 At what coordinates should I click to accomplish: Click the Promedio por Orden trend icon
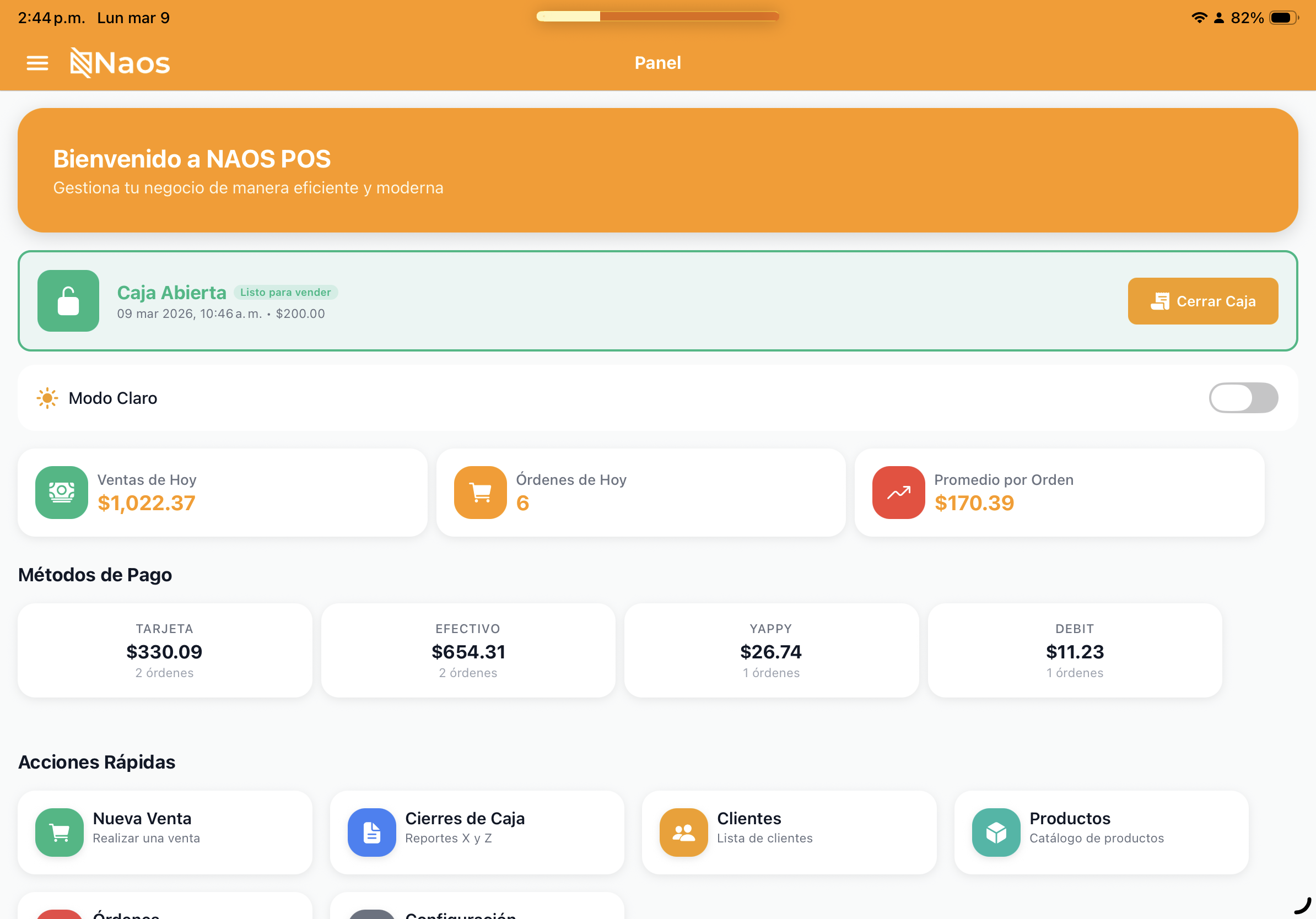[x=898, y=492]
